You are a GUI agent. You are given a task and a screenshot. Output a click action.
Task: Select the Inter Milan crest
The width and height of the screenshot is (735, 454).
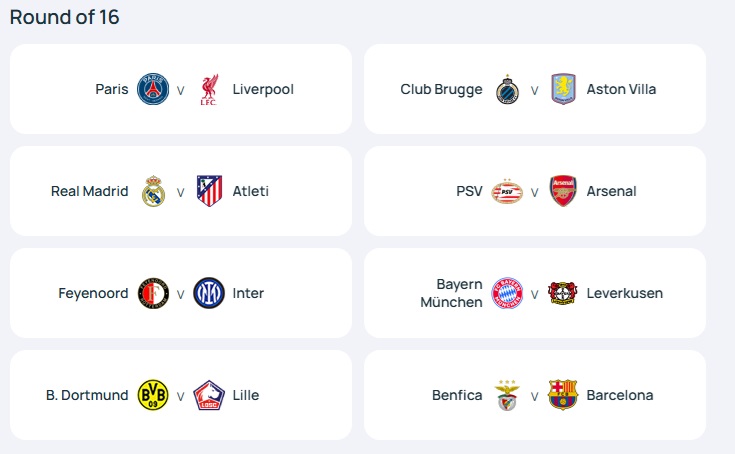click(x=209, y=293)
